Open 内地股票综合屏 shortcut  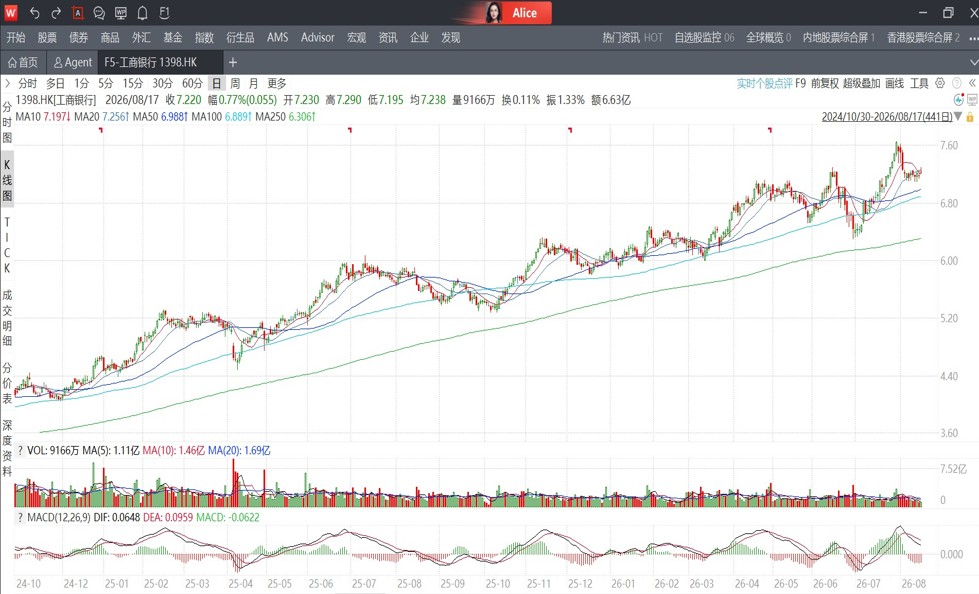click(839, 37)
